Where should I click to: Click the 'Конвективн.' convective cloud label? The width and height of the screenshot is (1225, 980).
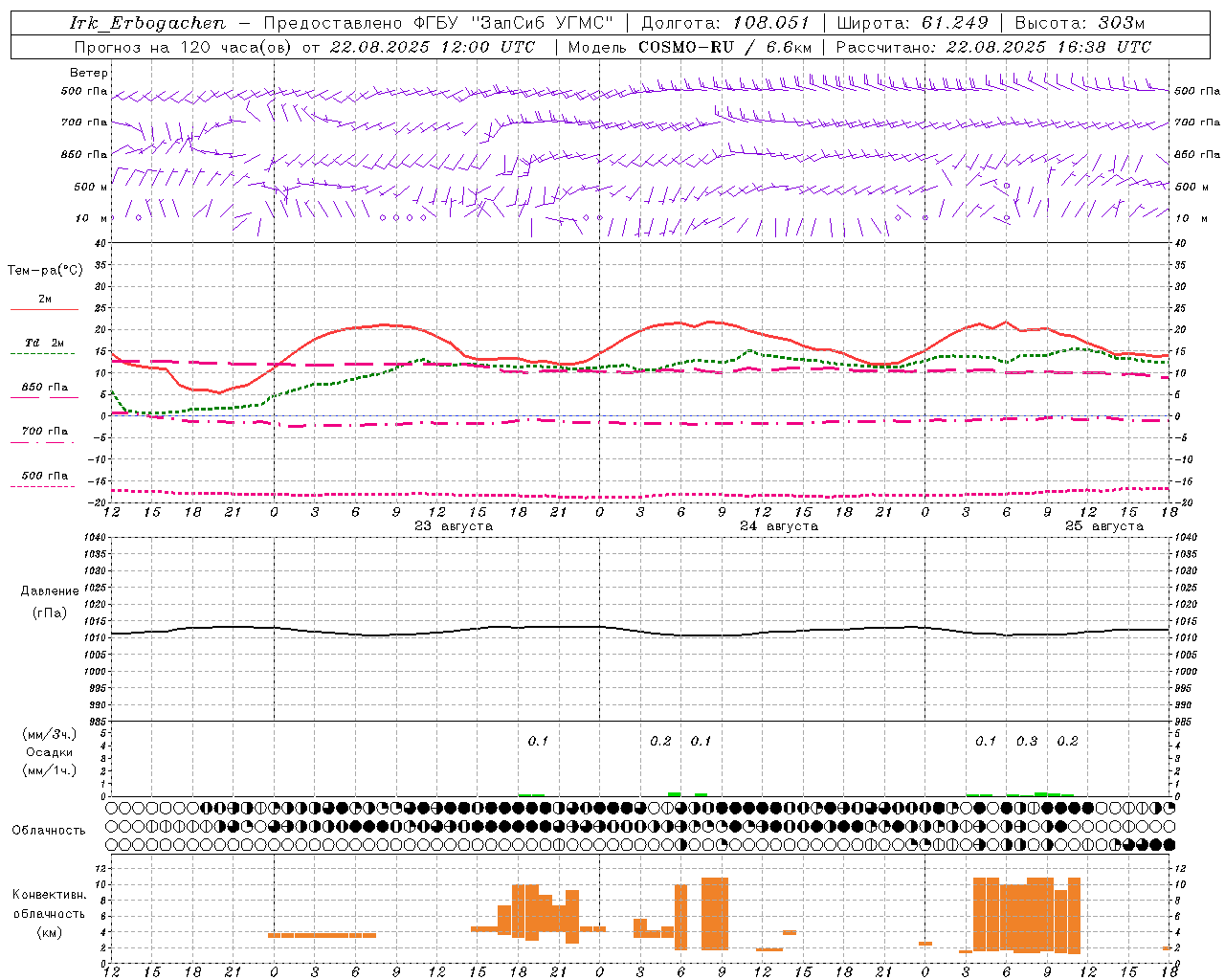[x=49, y=895]
